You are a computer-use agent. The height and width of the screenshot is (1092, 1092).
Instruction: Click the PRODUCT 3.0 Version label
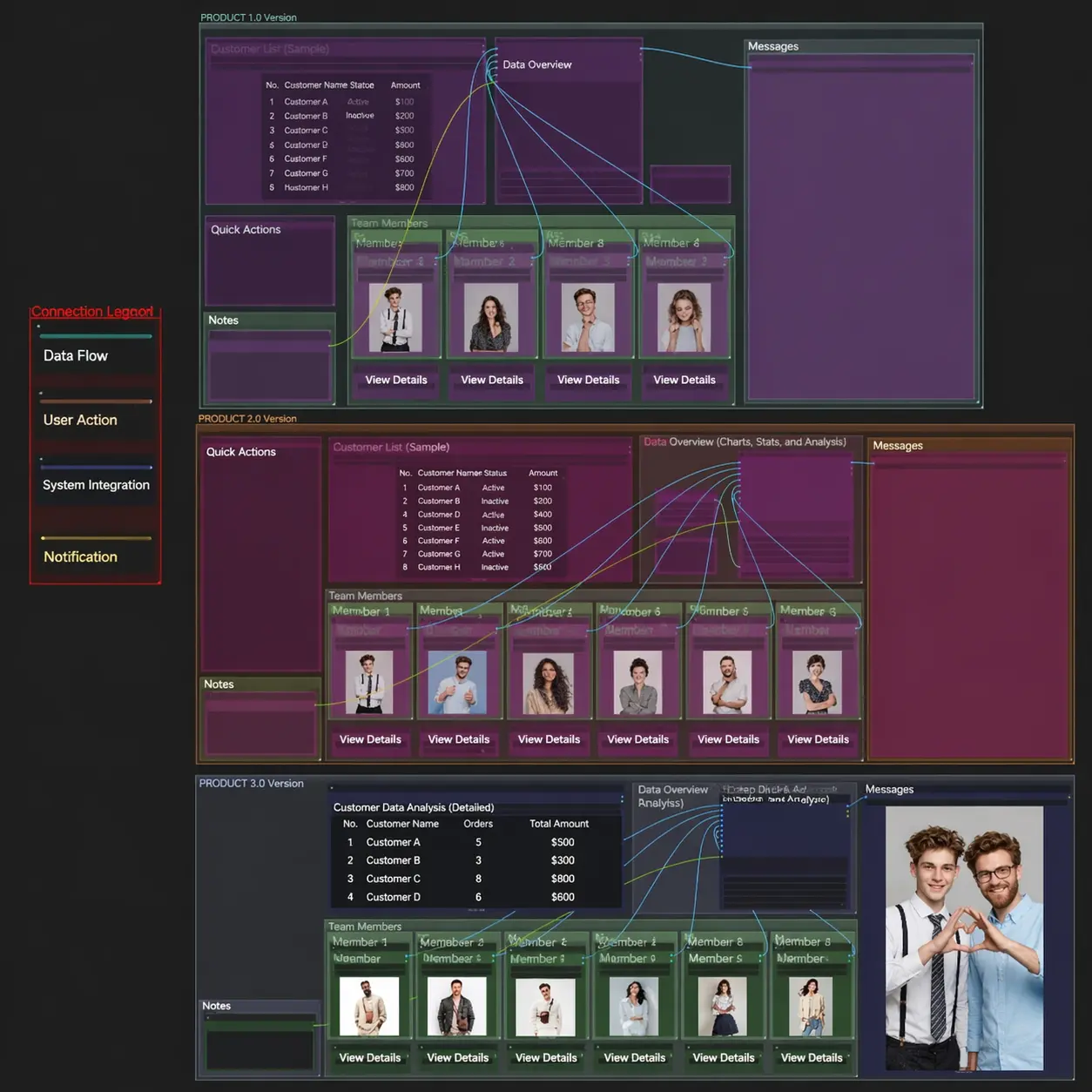click(252, 784)
